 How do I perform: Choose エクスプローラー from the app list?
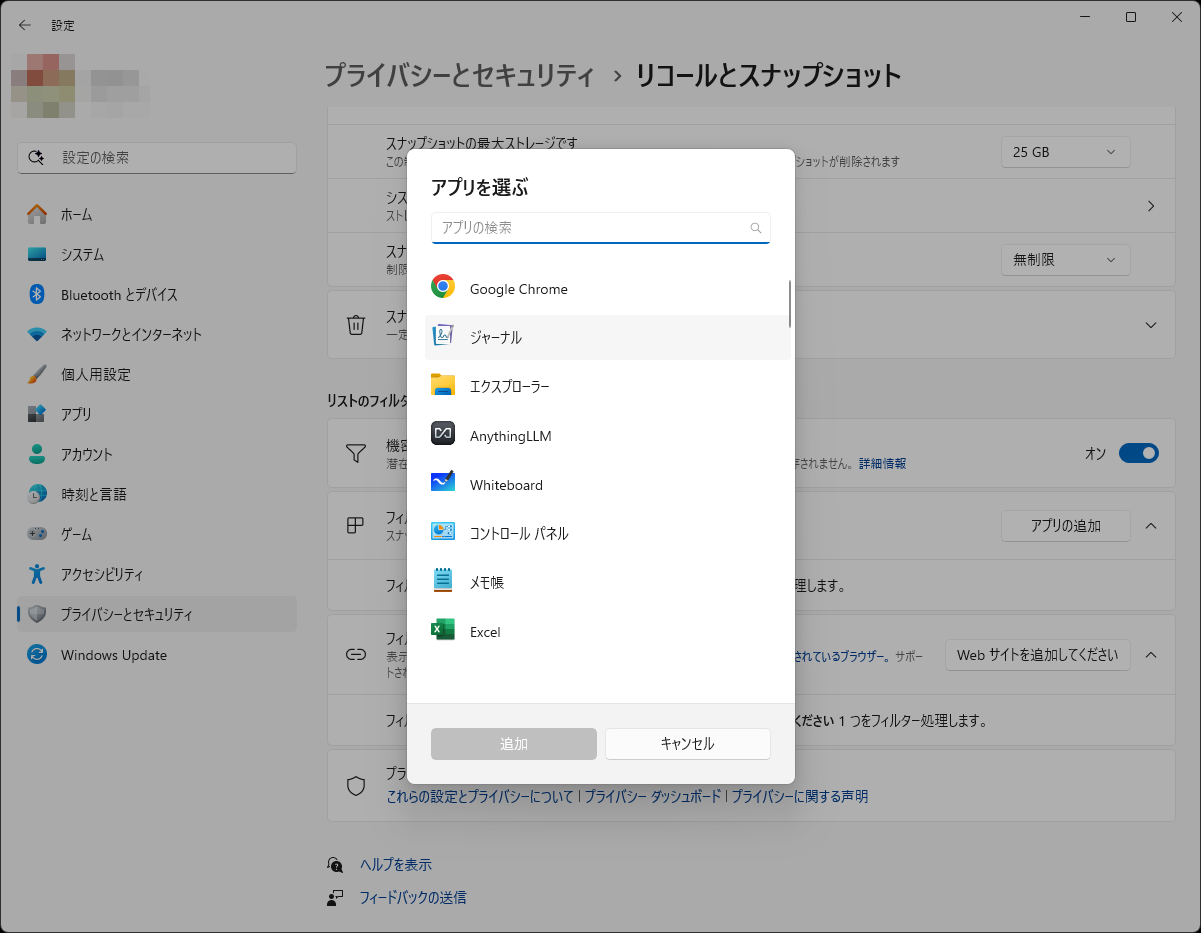tap(511, 385)
